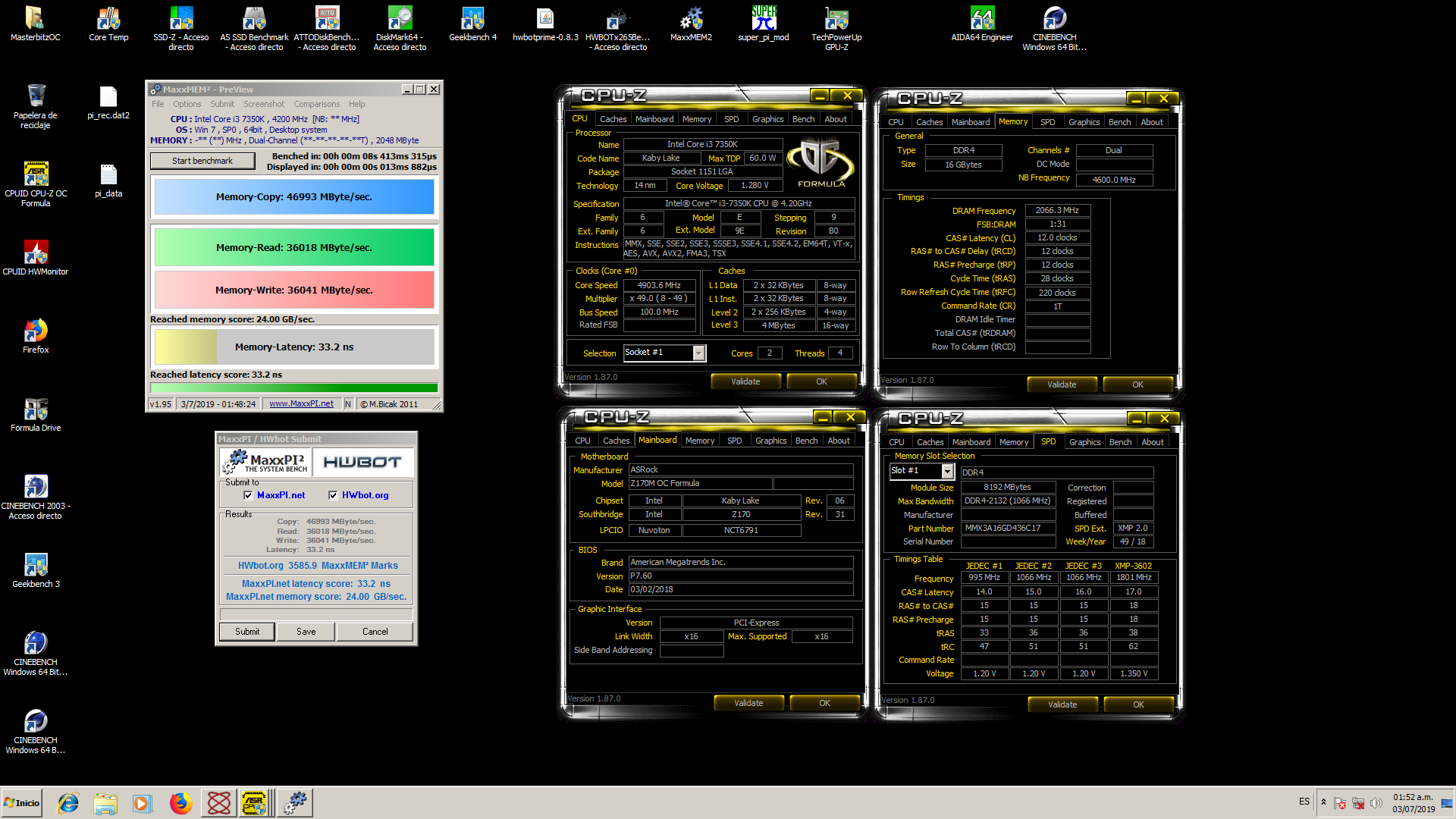The height and width of the screenshot is (819, 1456).
Task: Open hwbotprime-0.8.3 file icon
Action: click(x=545, y=24)
